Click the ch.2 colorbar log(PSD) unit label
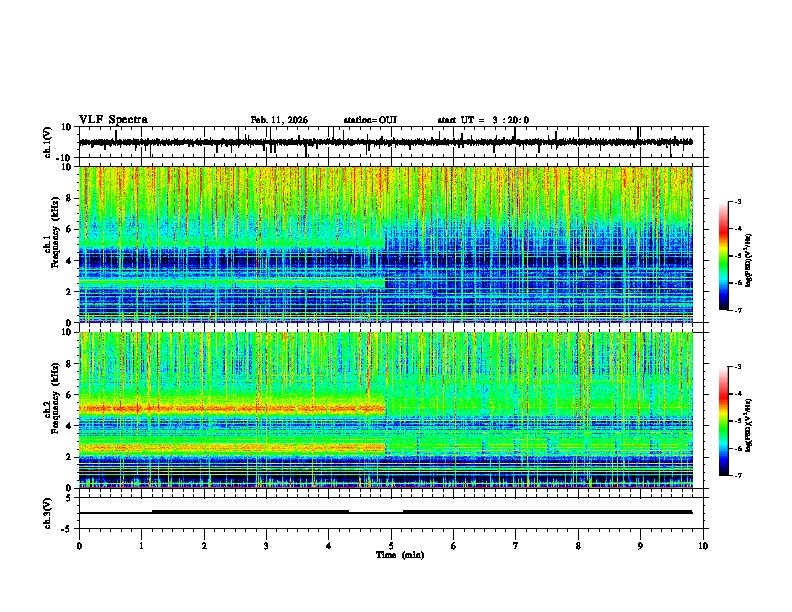 pyautogui.click(x=749, y=425)
